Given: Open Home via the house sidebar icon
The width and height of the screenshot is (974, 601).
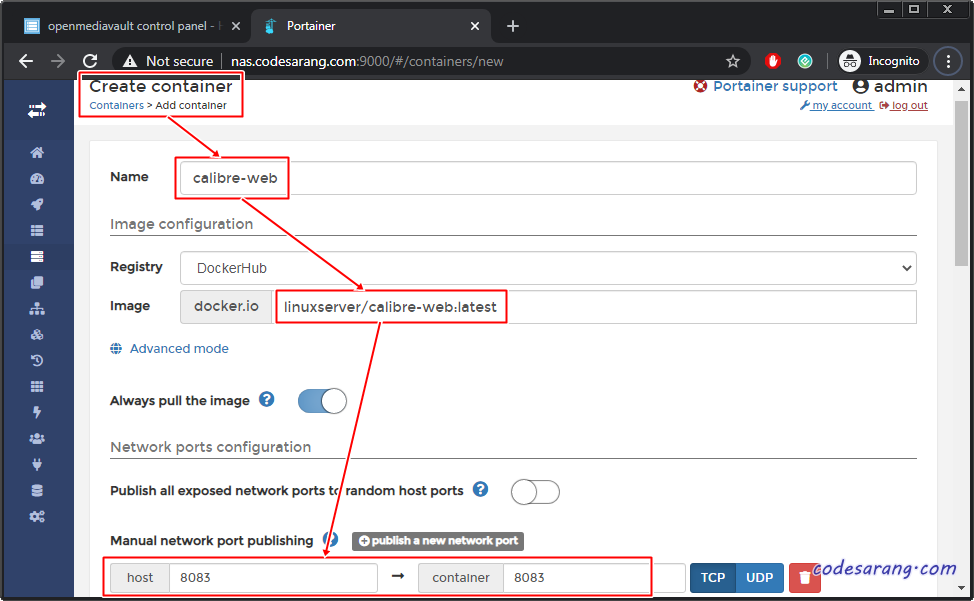Looking at the screenshot, I should tap(37, 153).
